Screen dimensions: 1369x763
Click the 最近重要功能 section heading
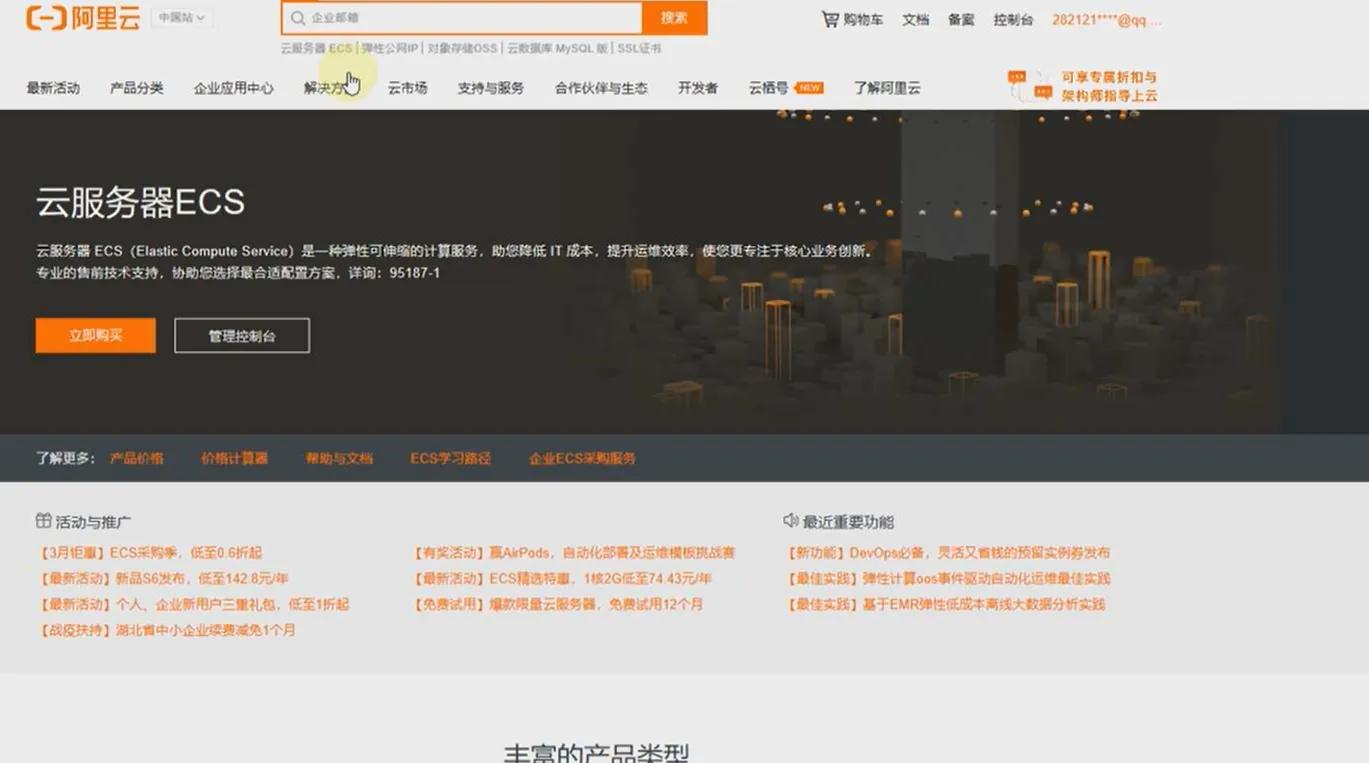click(848, 522)
